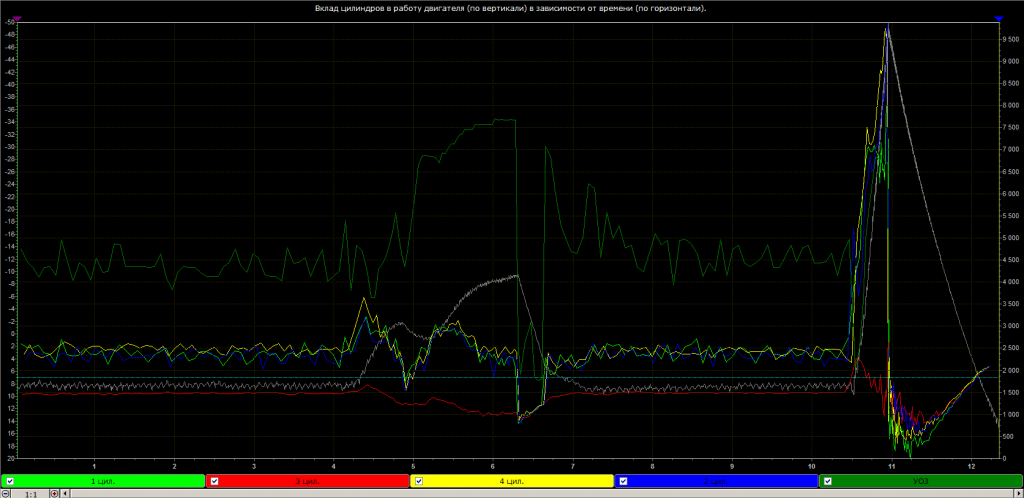Click the horizontal scrollbar right arrow

point(1019,494)
